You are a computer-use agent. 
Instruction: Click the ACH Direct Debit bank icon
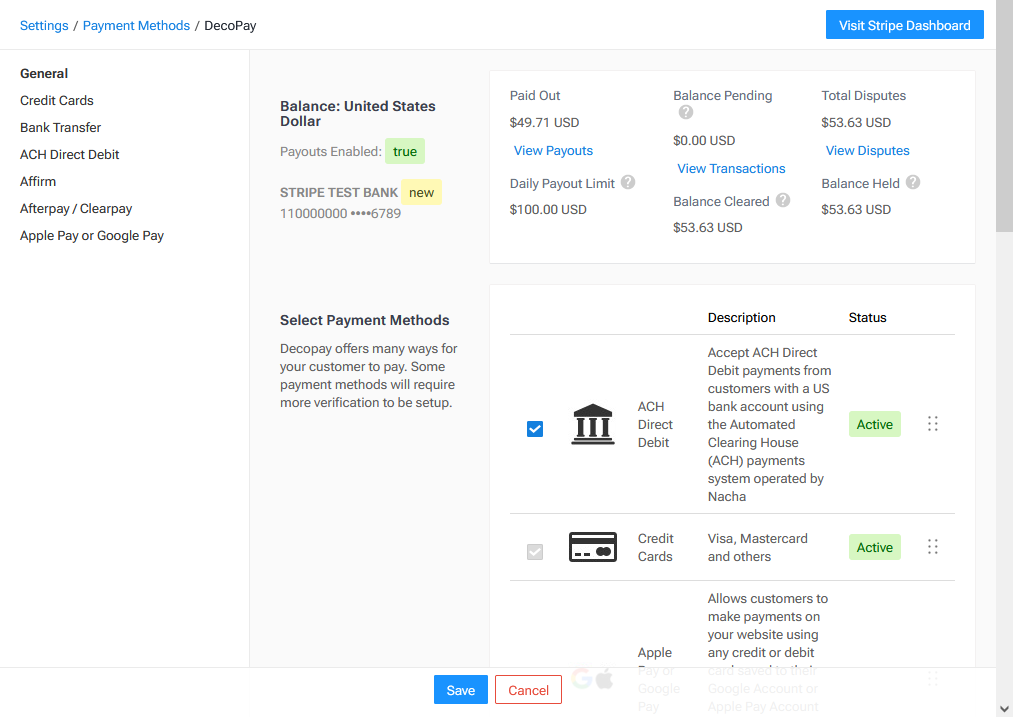tap(593, 425)
